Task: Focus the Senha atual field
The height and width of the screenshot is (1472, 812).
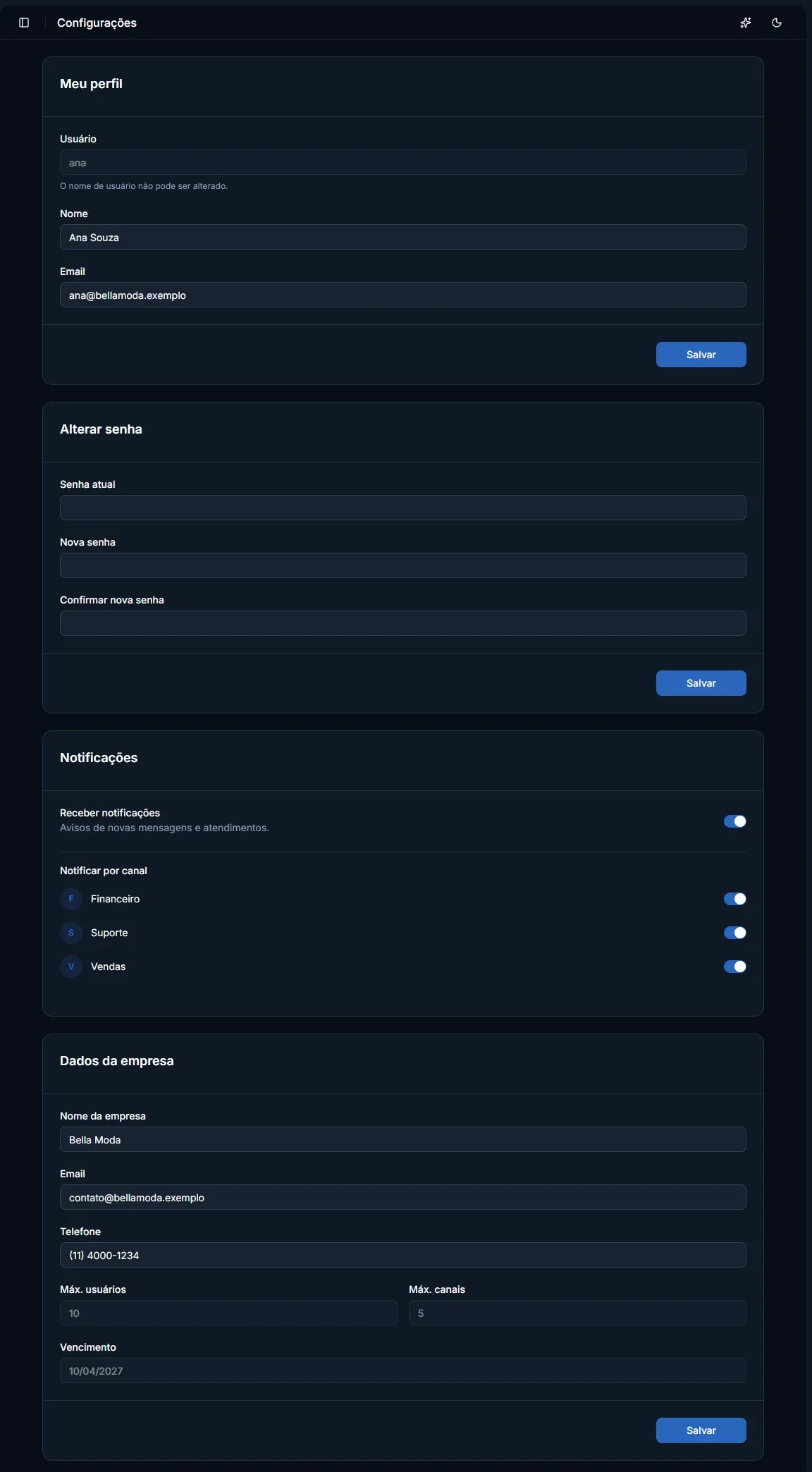Action: (x=403, y=508)
